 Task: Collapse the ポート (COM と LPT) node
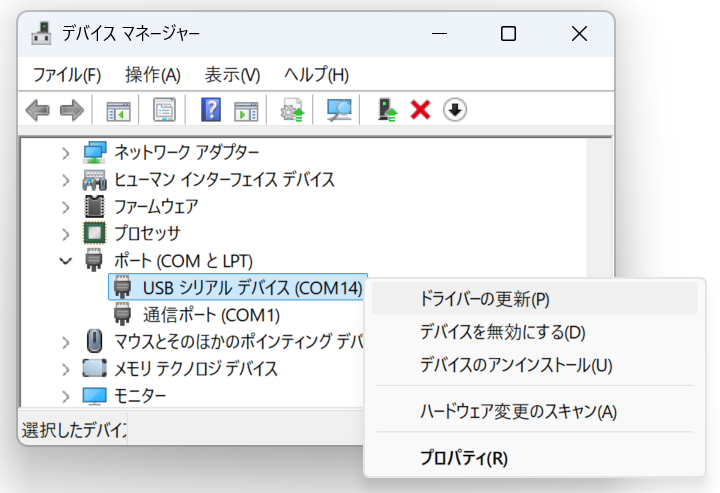point(66,261)
